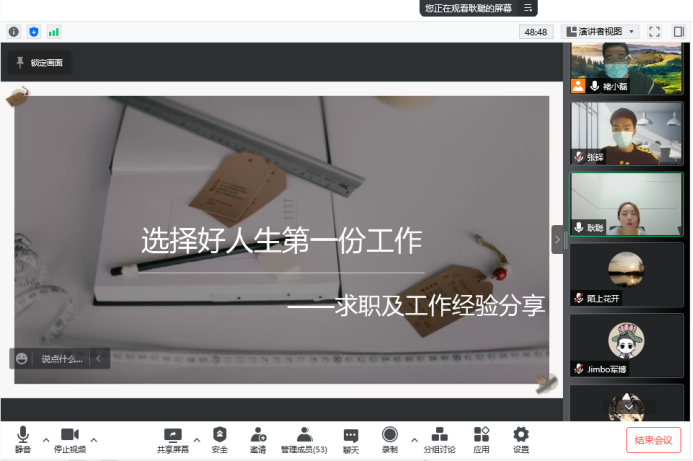
Task: Expand video options arrow beside 停止视频
Action: (x=94, y=439)
